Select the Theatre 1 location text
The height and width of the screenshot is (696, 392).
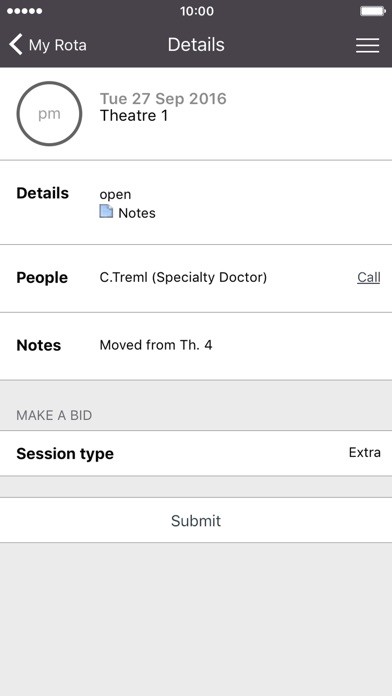pyautogui.click(x=134, y=115)
